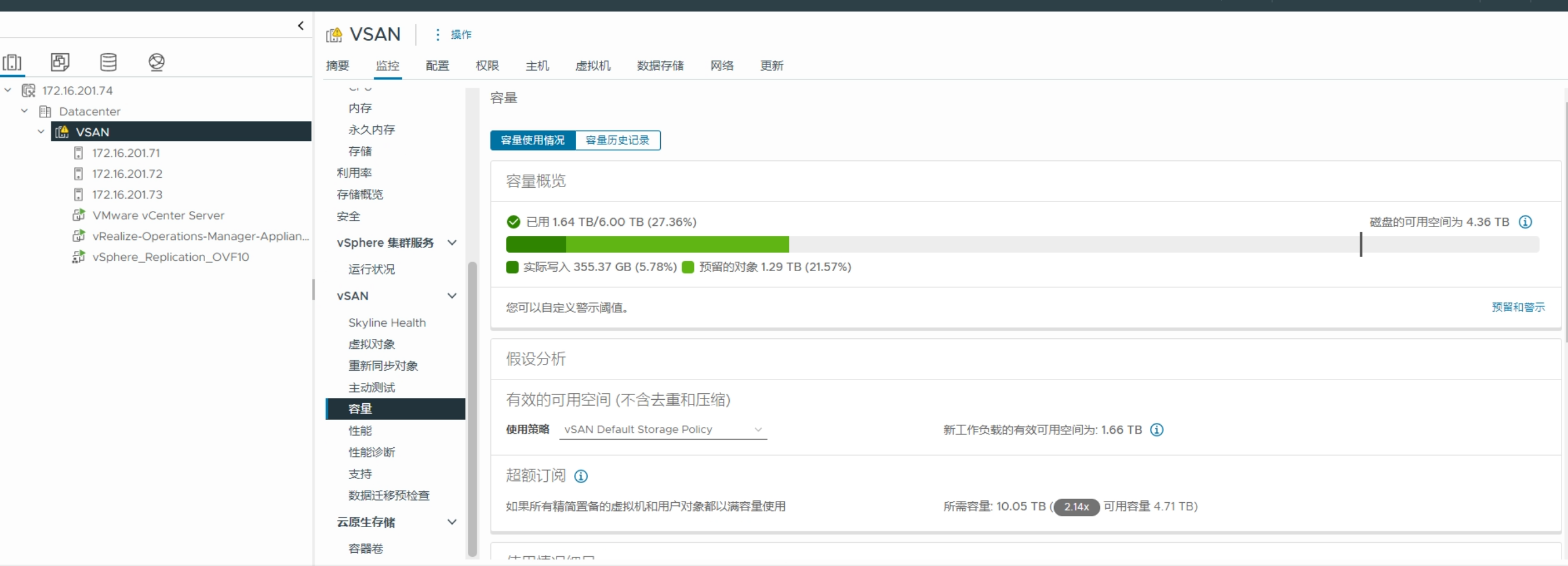Viewport: 1568px width, 566px height.
Task: Click the capacity usage progress bar
Action: (x=1023, y=244)
